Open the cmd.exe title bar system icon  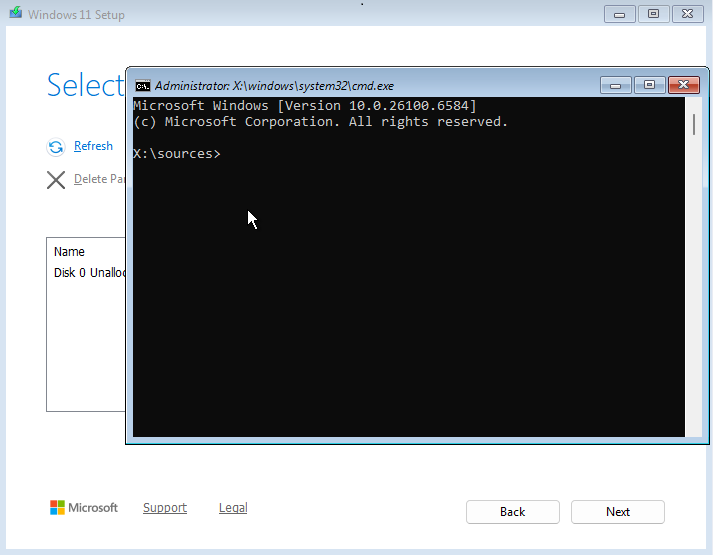pos(143,86)
